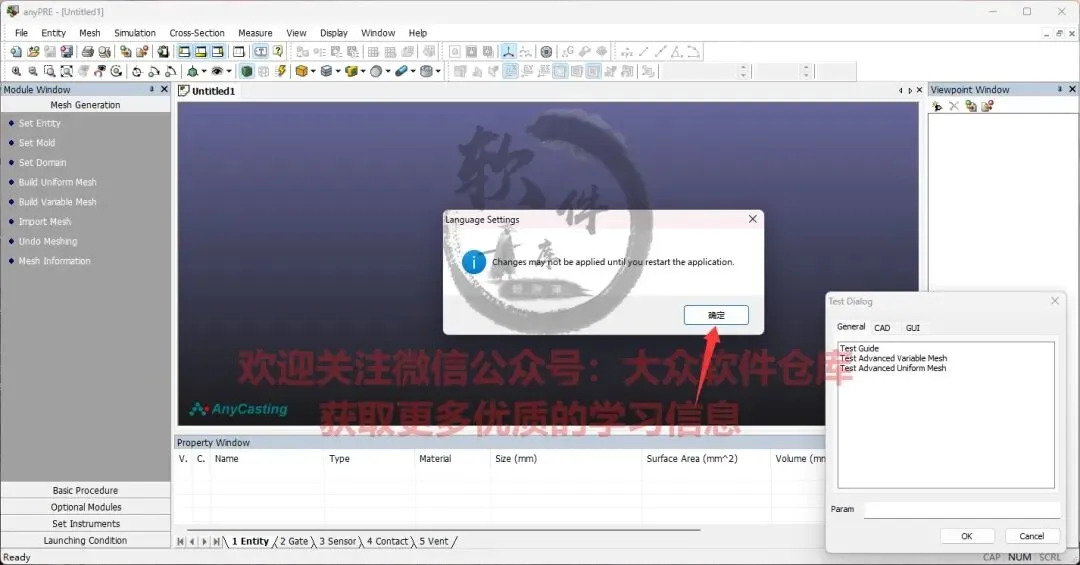This screenshot has height=565, width=1080.
Task: Toggle the coordinate axis display icon
Action: tap(508, 52)
